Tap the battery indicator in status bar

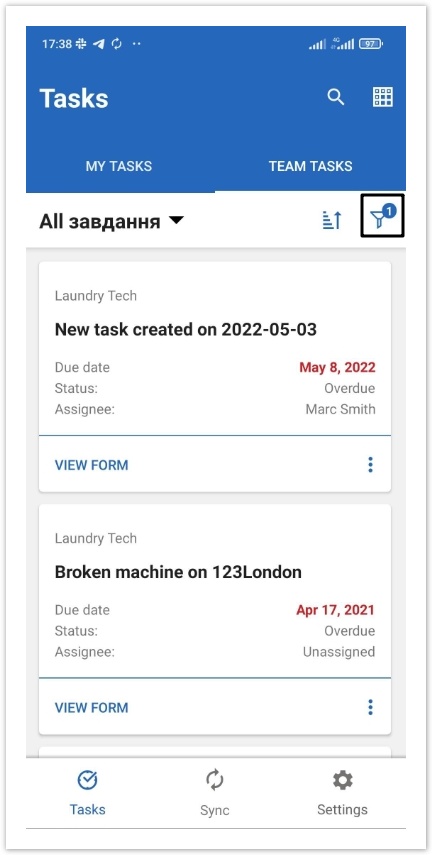(x=371, y=44)
